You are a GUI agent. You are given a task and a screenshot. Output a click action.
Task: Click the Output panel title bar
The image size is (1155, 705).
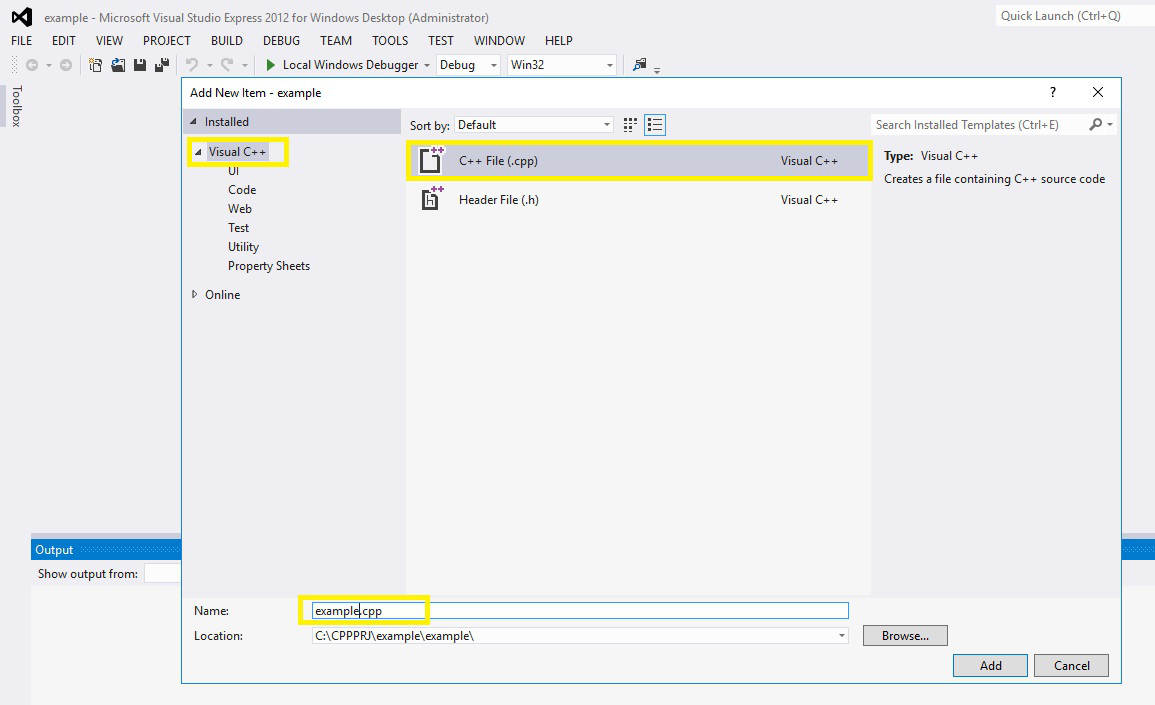pos(105,550)
